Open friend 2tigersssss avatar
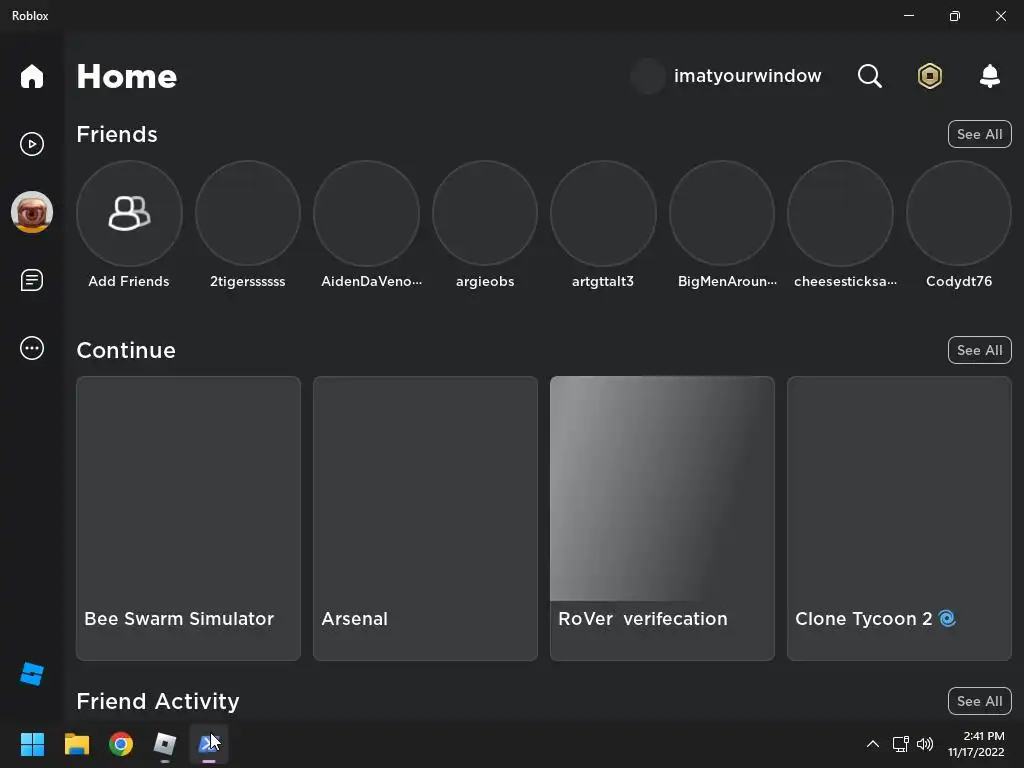 click(x=248, y=213)
